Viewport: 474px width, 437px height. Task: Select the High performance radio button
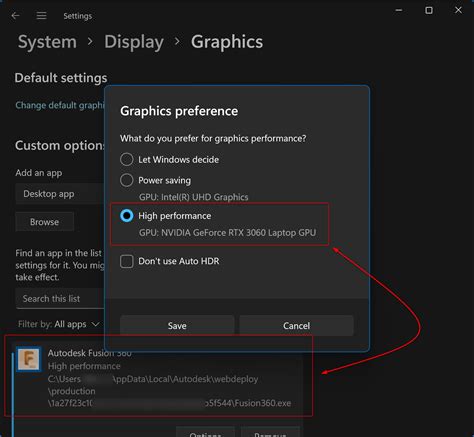(x=127, y=216)
